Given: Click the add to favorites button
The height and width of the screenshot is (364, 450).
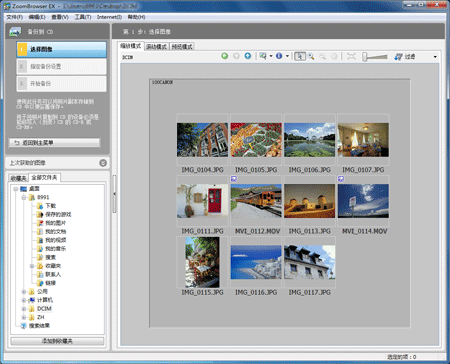Looking at the screenshot, I should (57, 341).
